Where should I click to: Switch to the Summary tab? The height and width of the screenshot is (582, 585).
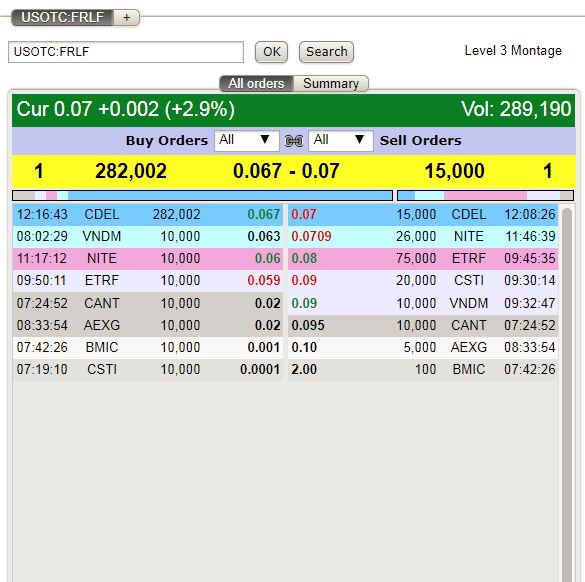point(331,84)
